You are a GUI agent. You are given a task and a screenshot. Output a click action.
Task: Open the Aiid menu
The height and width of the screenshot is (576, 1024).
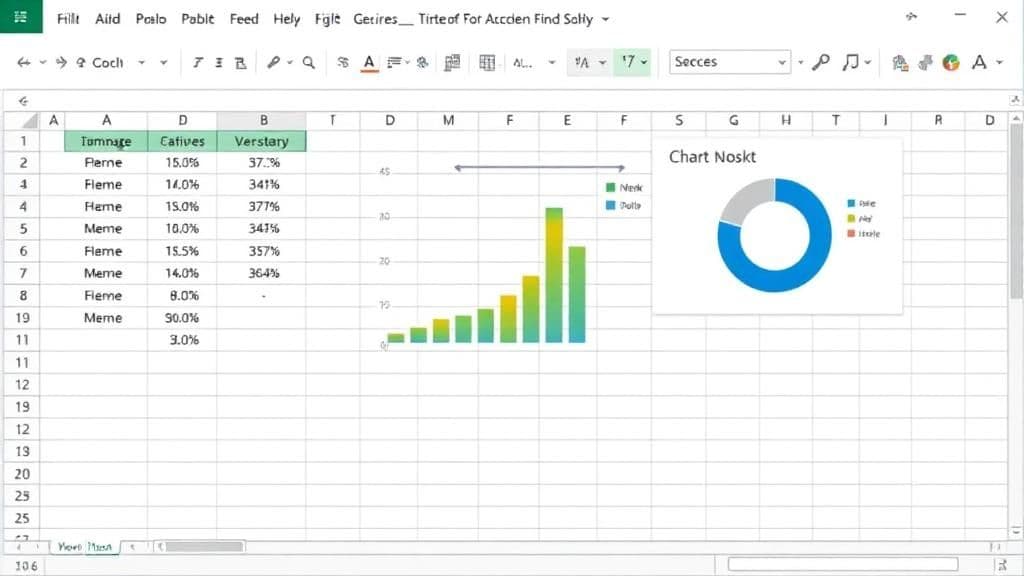click(108, 19)
